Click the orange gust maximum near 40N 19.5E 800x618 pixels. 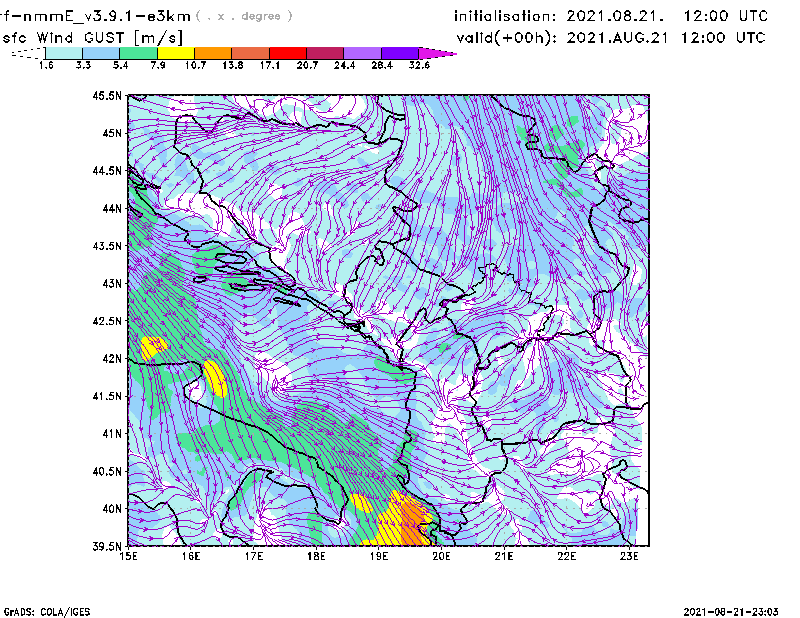(x=413, y=523)
